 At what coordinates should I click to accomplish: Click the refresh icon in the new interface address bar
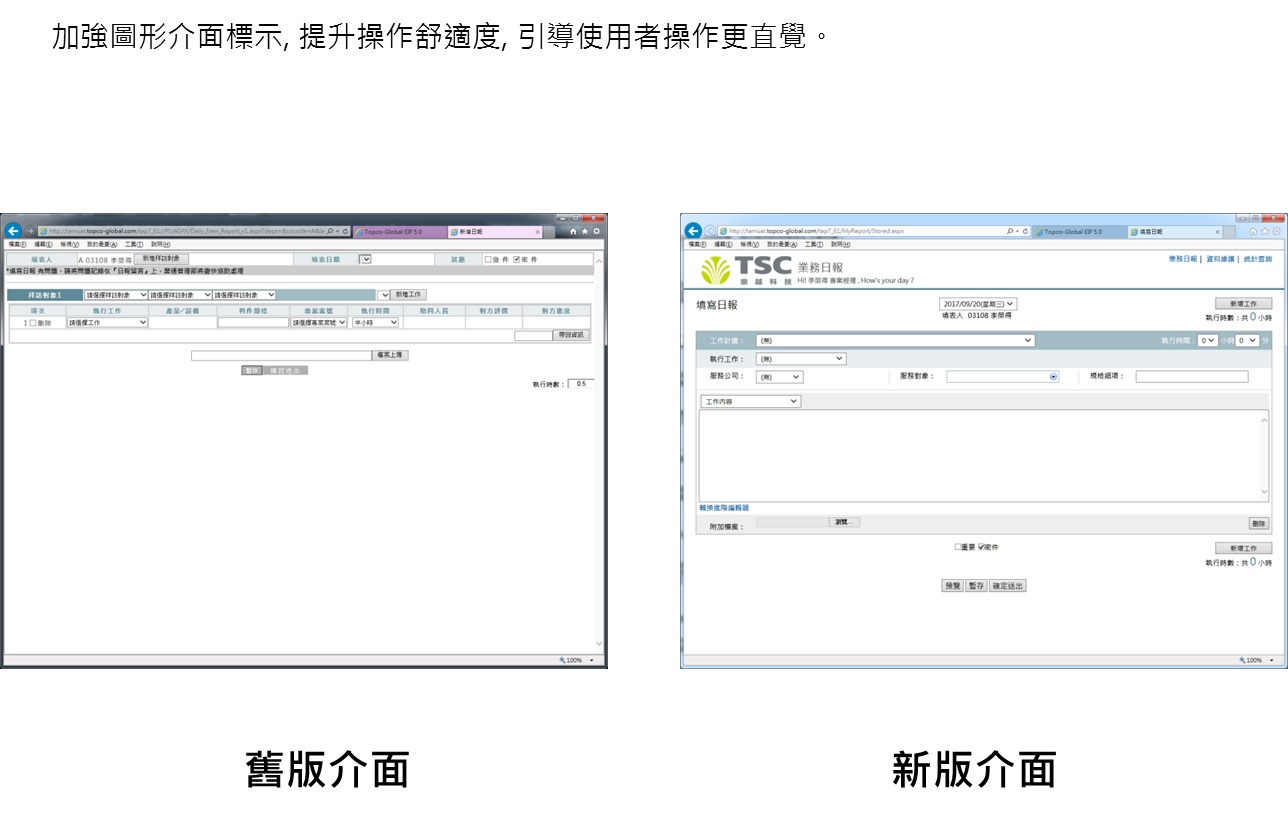1025,231
